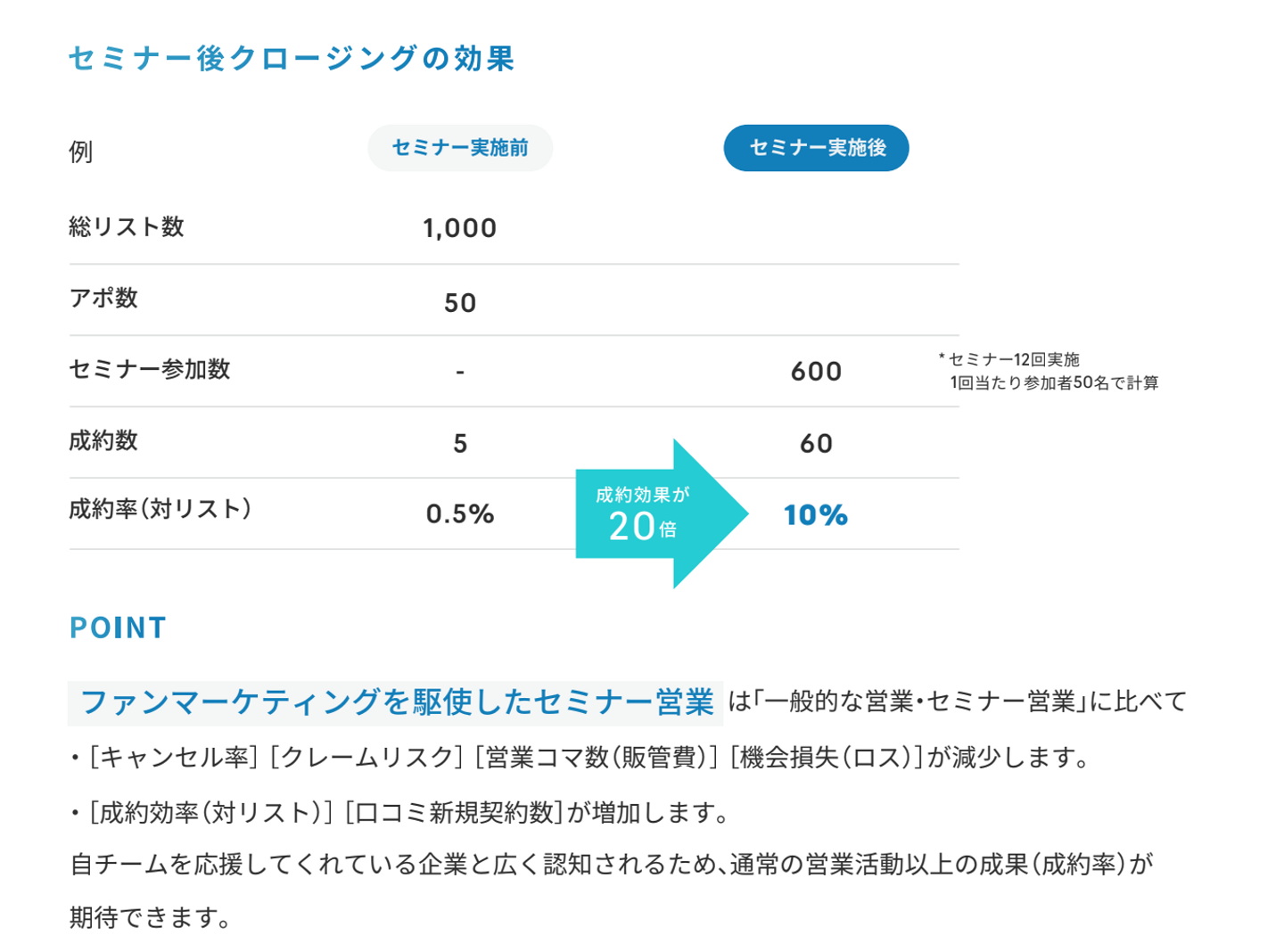Select the セミナー実施後 blue pill
Image resolution: width=1284 pixels, height=952 pixels.
[816, 148]
